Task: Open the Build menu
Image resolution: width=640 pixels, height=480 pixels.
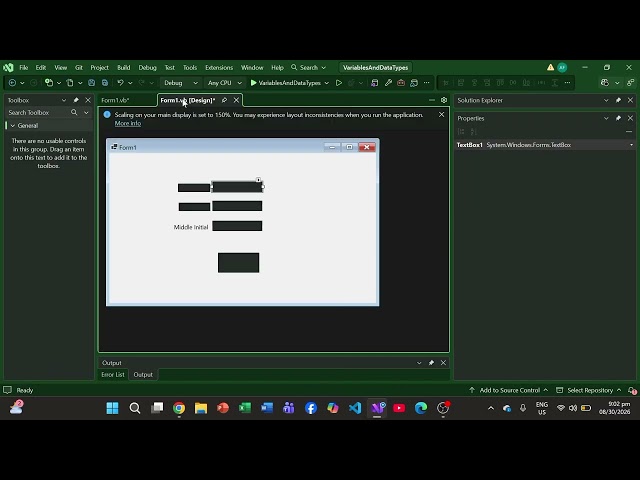Action: click(x=124, y=67)
